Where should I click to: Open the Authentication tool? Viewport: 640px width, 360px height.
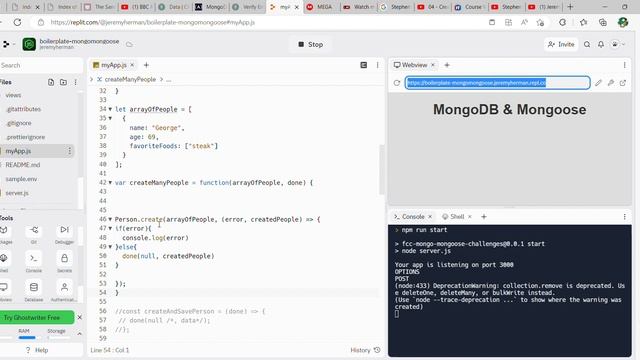pyautogui.click(x=64, y=291)
